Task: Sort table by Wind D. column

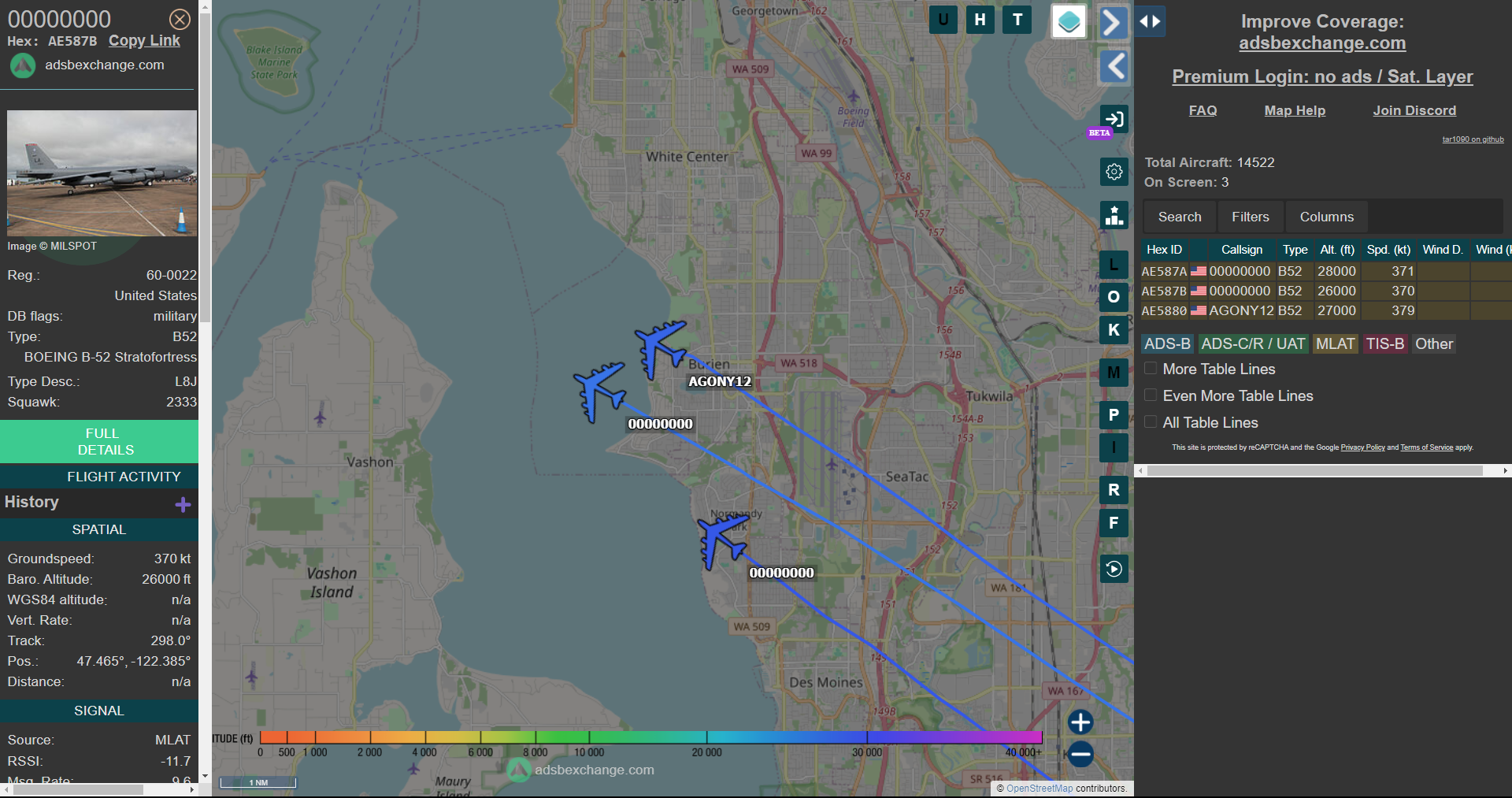Action: [x=1443, y=250]
